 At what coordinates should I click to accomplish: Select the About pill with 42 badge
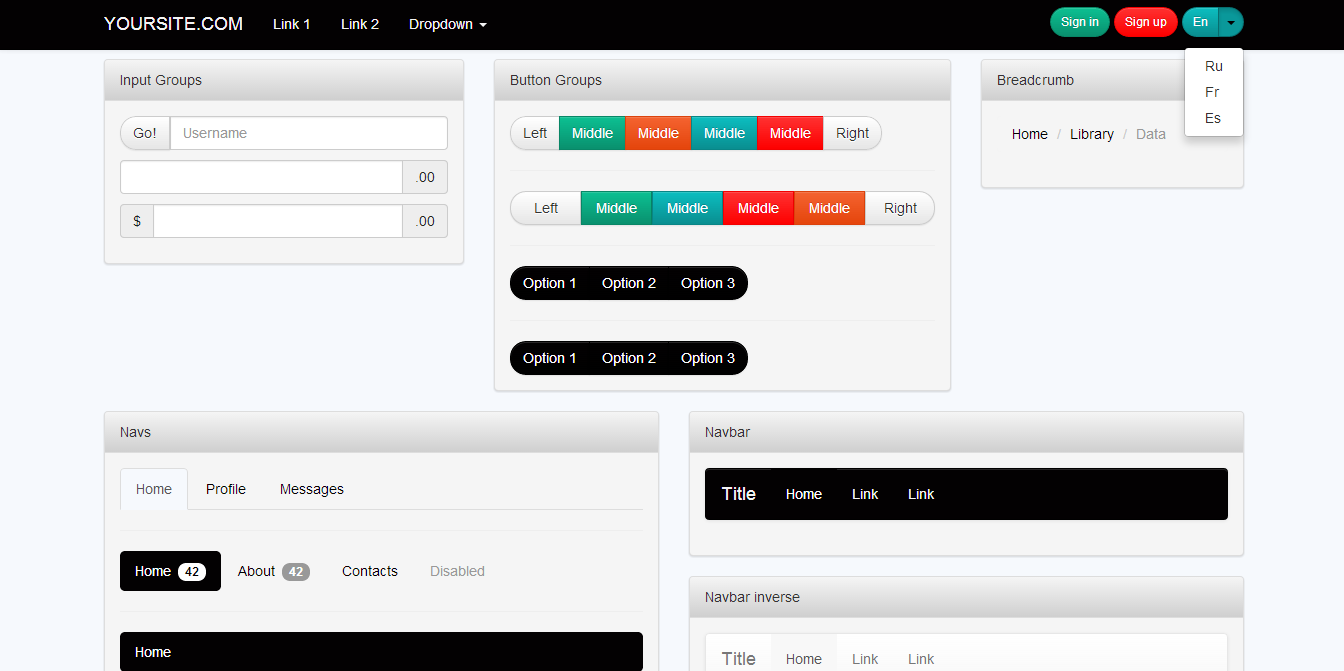click(x=273, y=571)
